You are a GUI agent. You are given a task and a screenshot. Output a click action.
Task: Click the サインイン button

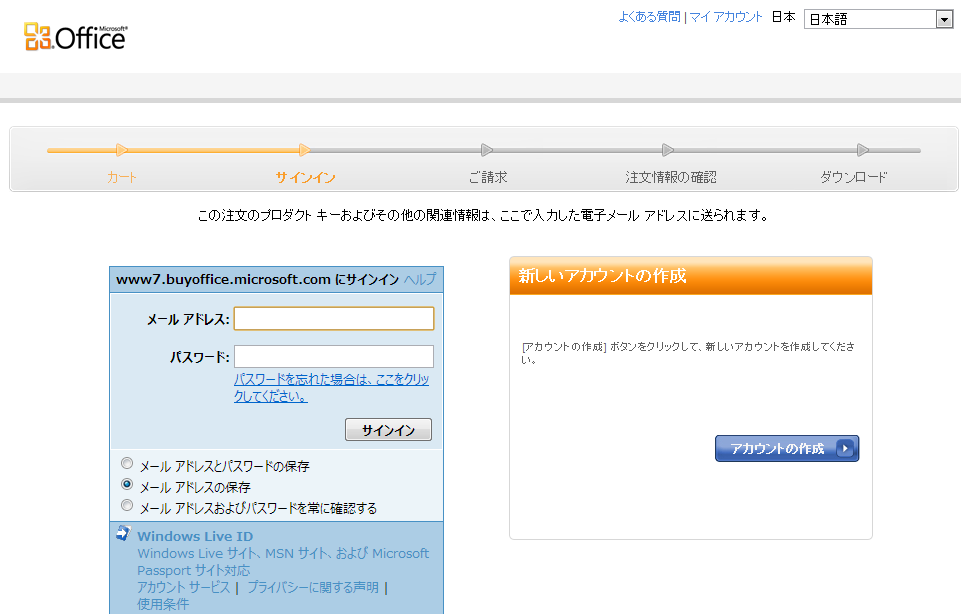pyautogui.click(x=389, y=430)
